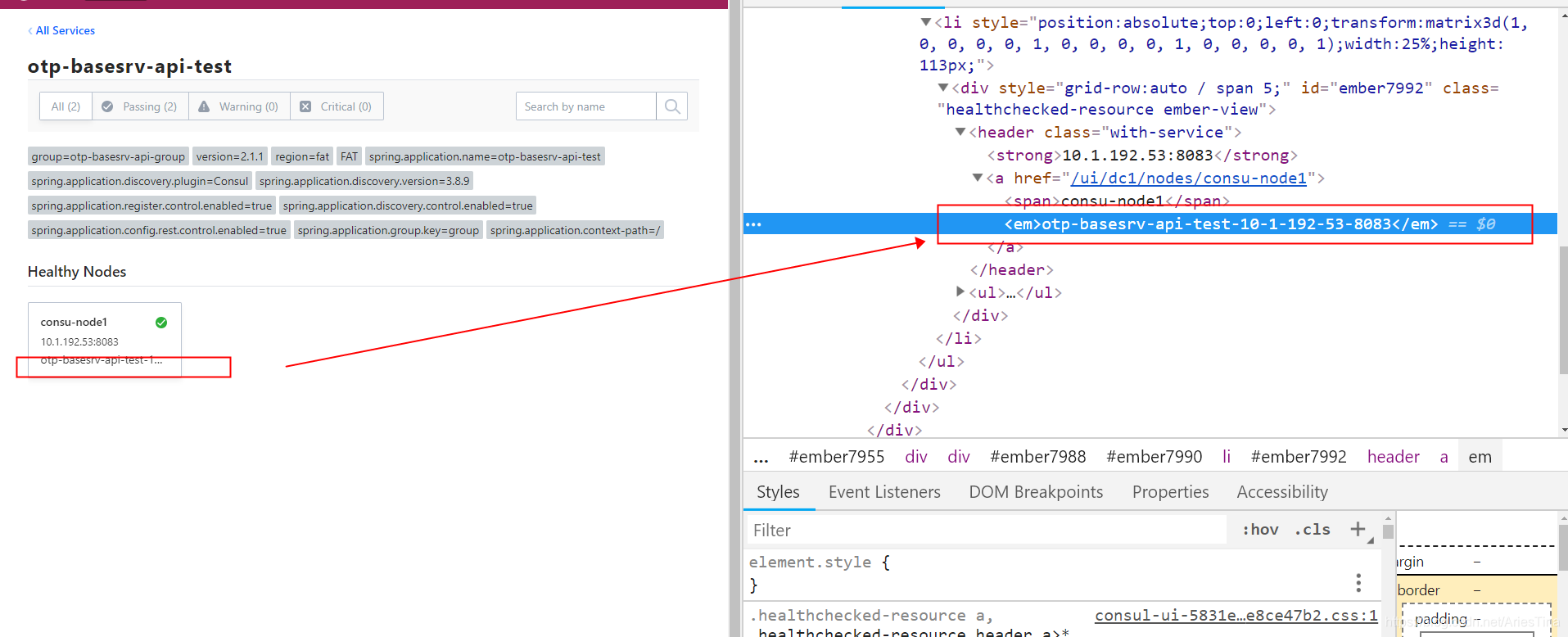The height and width of the screenshot is (637, 1568).
Task: Filter by Critical (0) checks
Action: [x=337, y=106]
